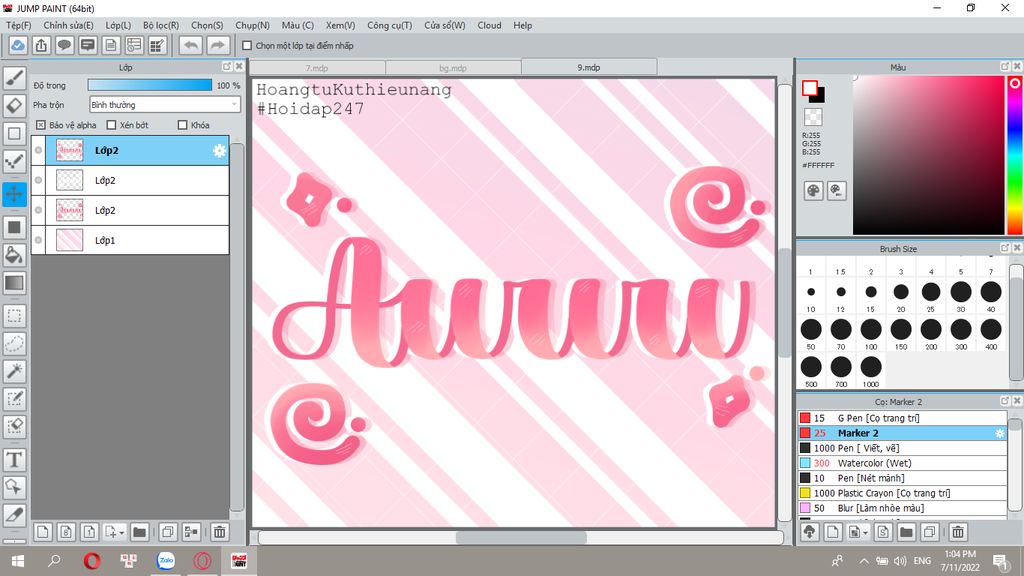Open the Chỉnh sửa(E) menu
1024x576 pixels.
[x=68, y=25]
